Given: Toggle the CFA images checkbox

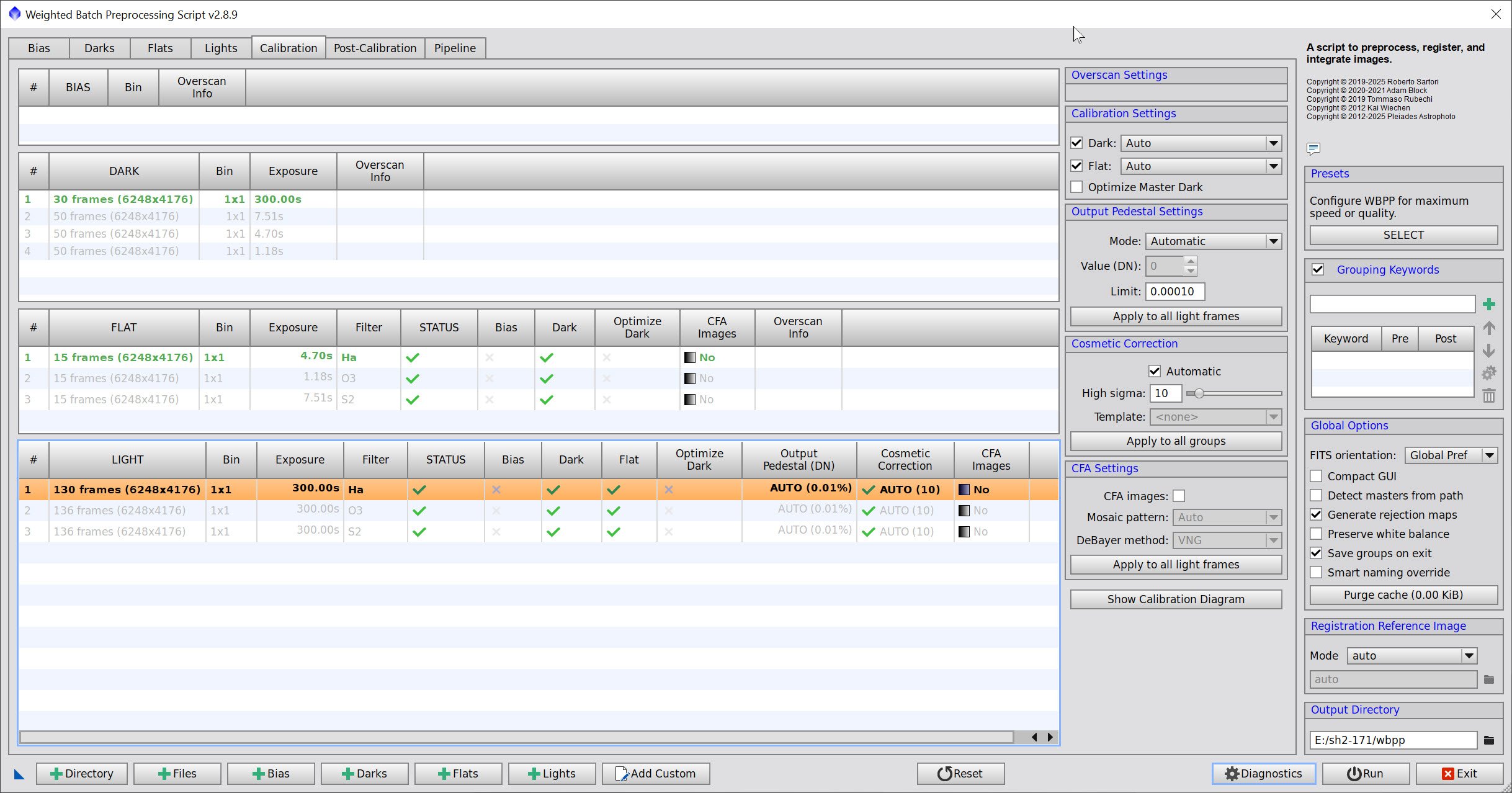Looking at the screenshot, I should coord(1179,496).
